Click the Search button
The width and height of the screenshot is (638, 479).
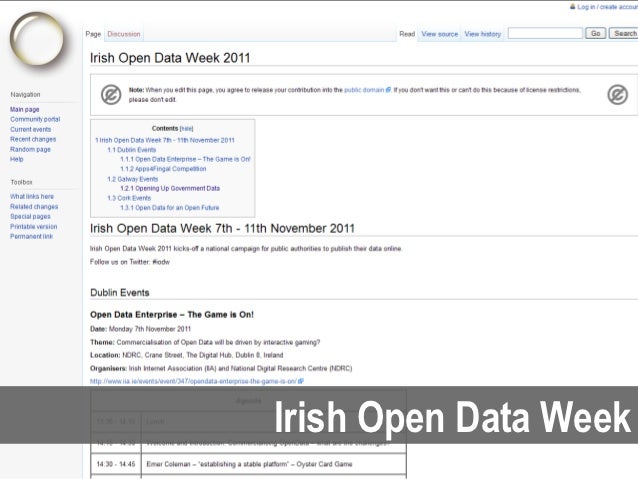point(624,33)
